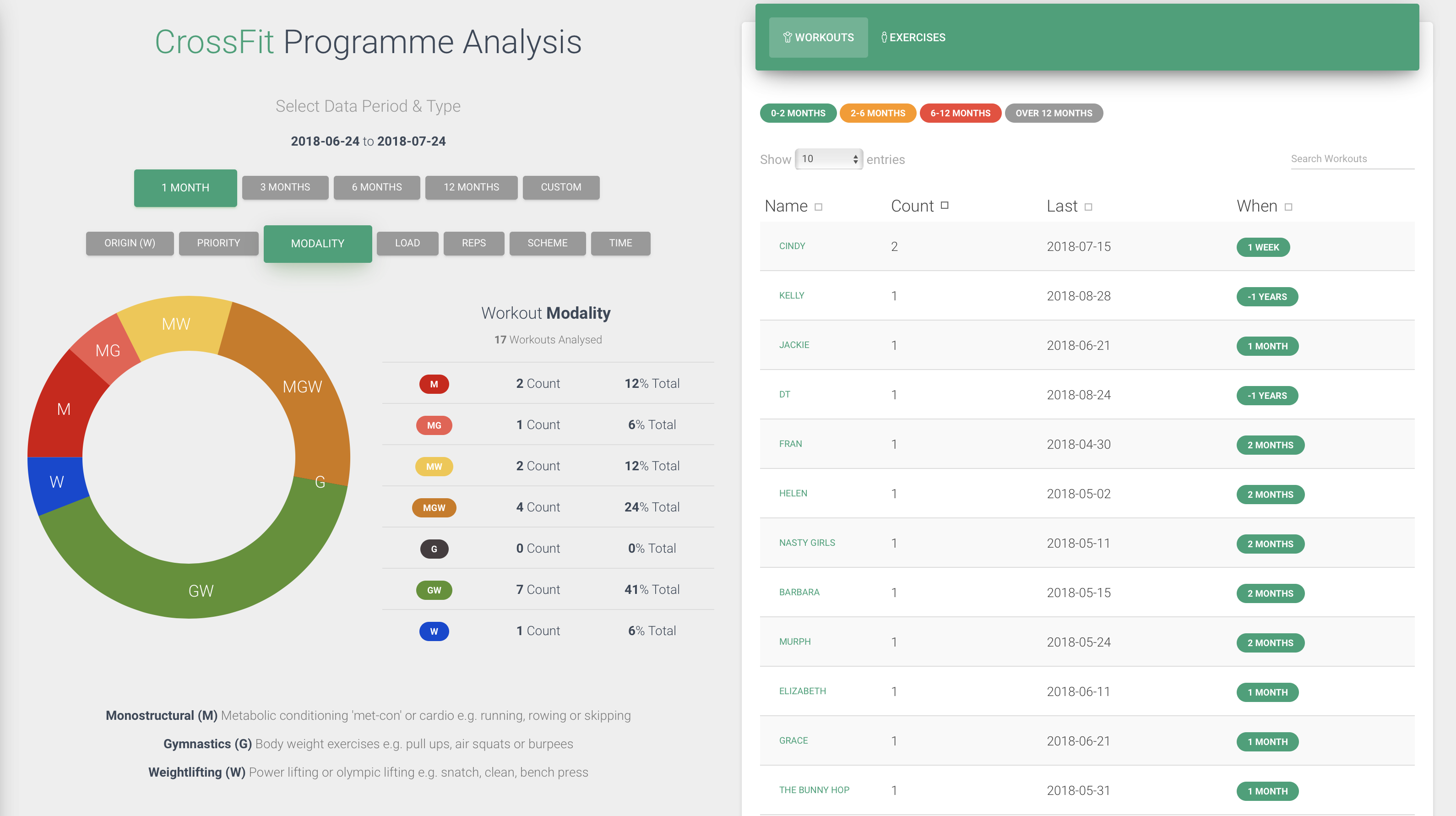Click the MG legend badge
The height and width of the screenshot is (816, 1456).
[434, 425]
